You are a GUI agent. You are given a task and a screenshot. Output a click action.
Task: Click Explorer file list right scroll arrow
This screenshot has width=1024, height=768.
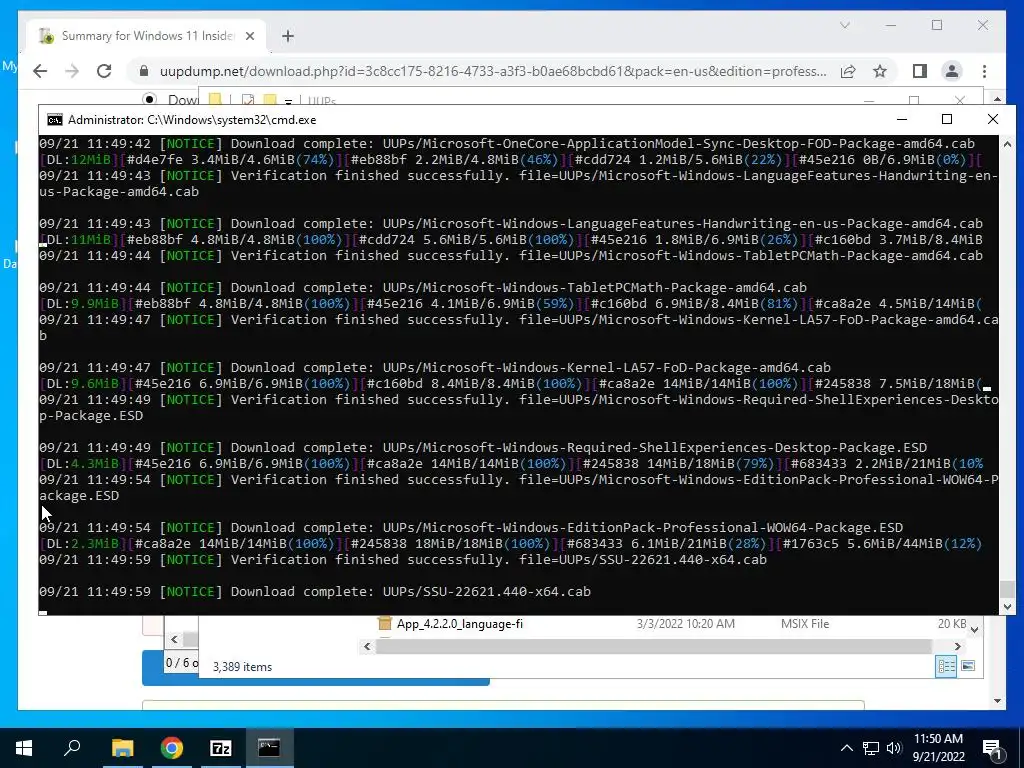pyautogui.click(x=957, y=647)
